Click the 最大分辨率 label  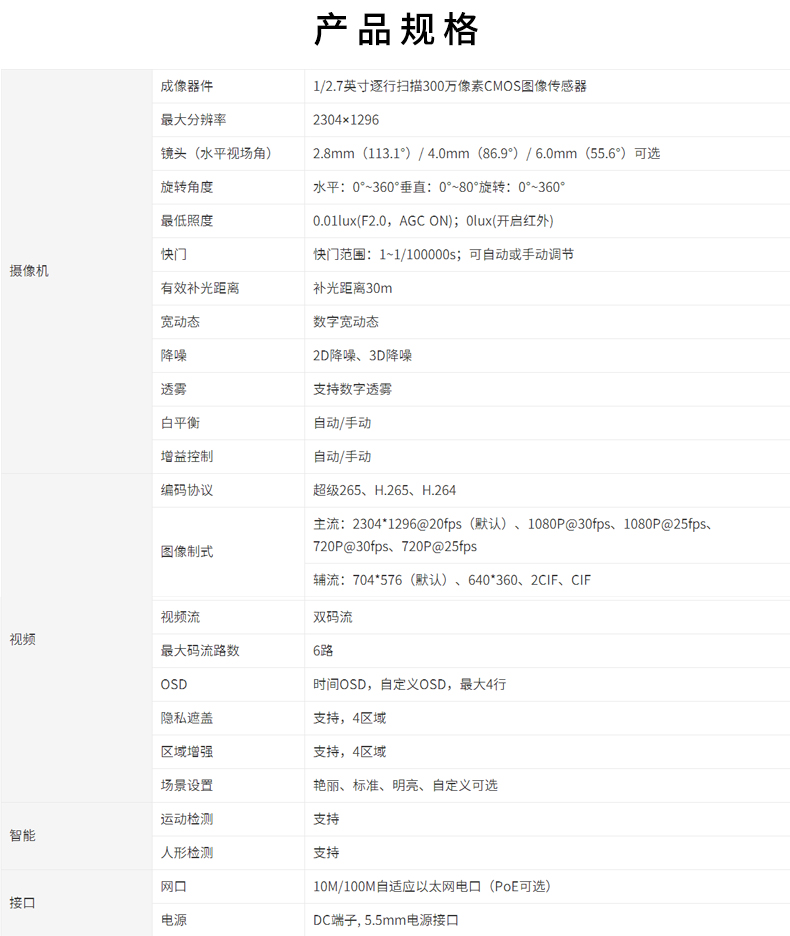coord(193,120)
